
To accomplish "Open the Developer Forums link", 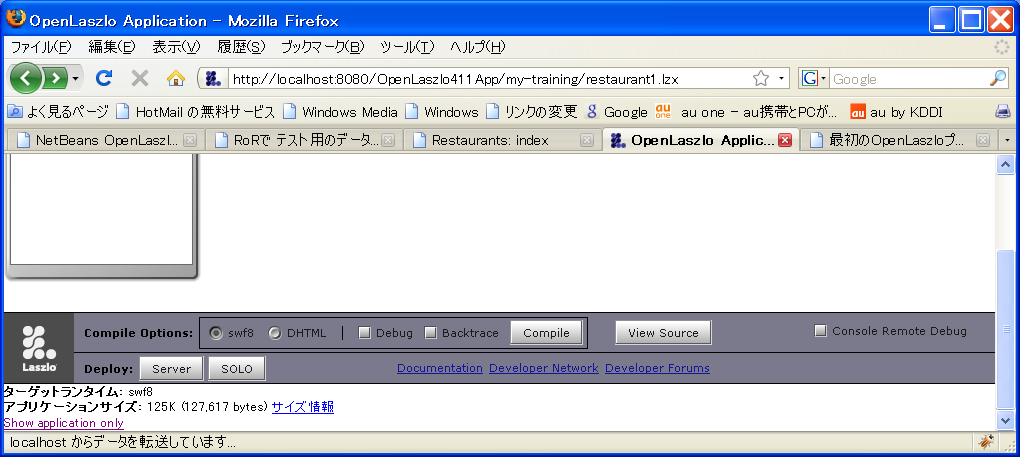I will (657, 368).
